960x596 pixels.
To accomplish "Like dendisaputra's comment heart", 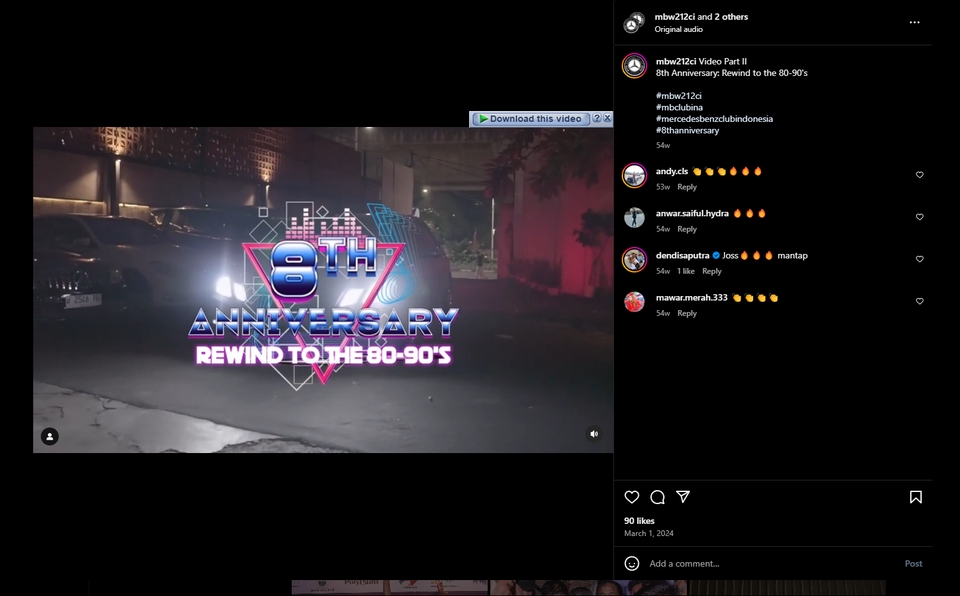I will point(919,258).
